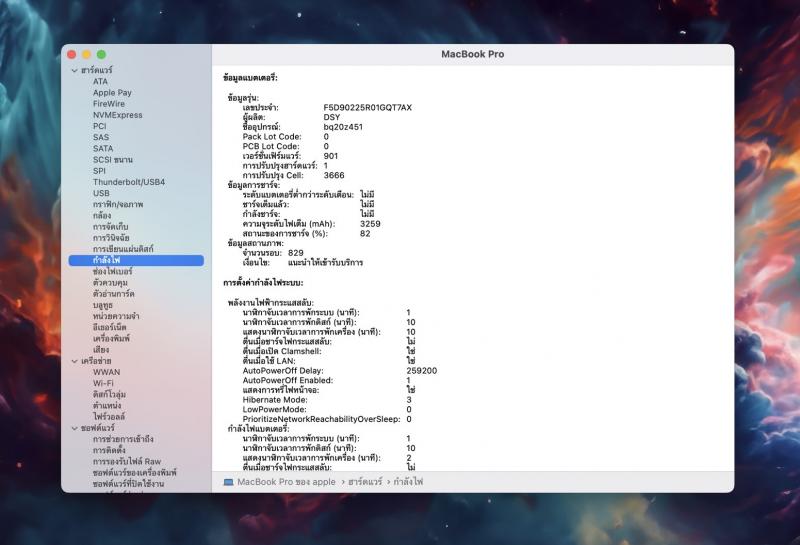Collapse the ฮาร์ดแวร์ section chevron
This screenshot has width=800, height=545.
[x=74, y=70]
